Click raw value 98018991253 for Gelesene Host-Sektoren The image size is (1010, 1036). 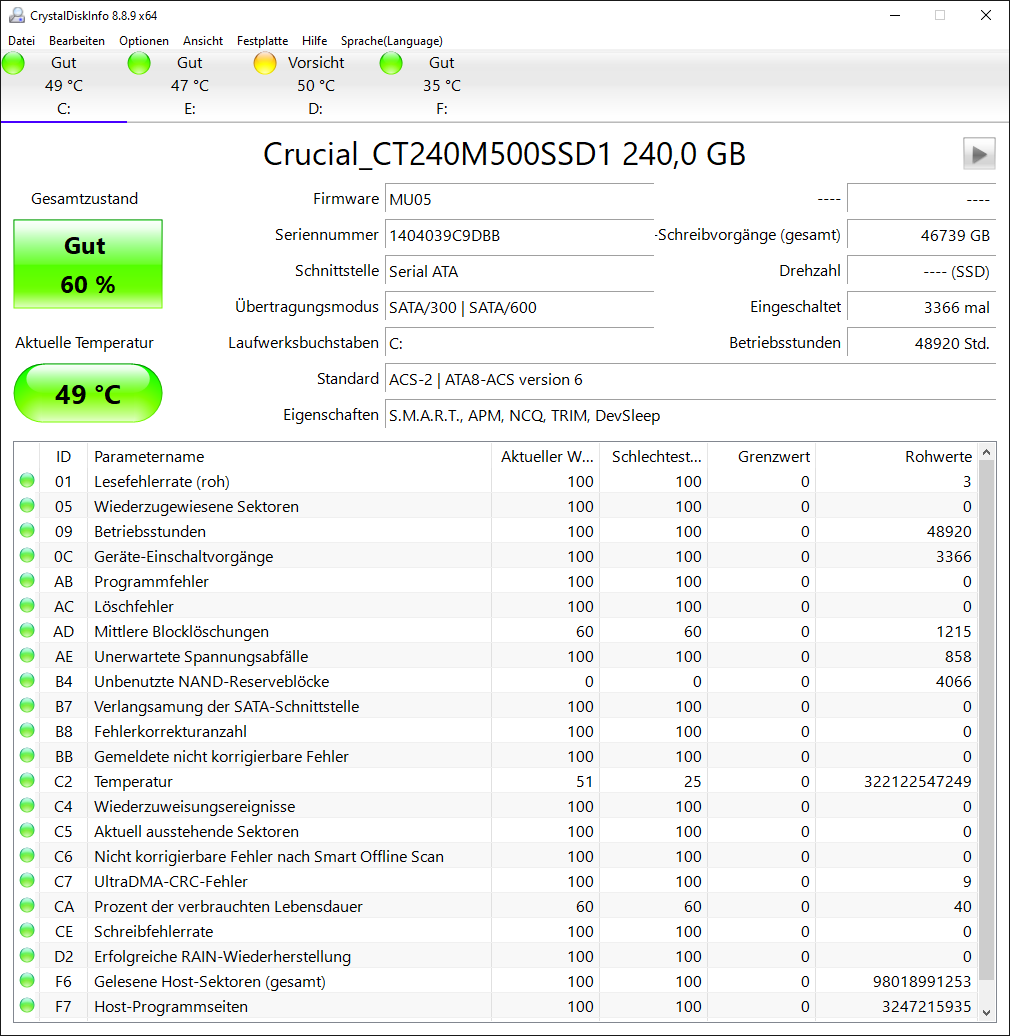click(921, 982)
